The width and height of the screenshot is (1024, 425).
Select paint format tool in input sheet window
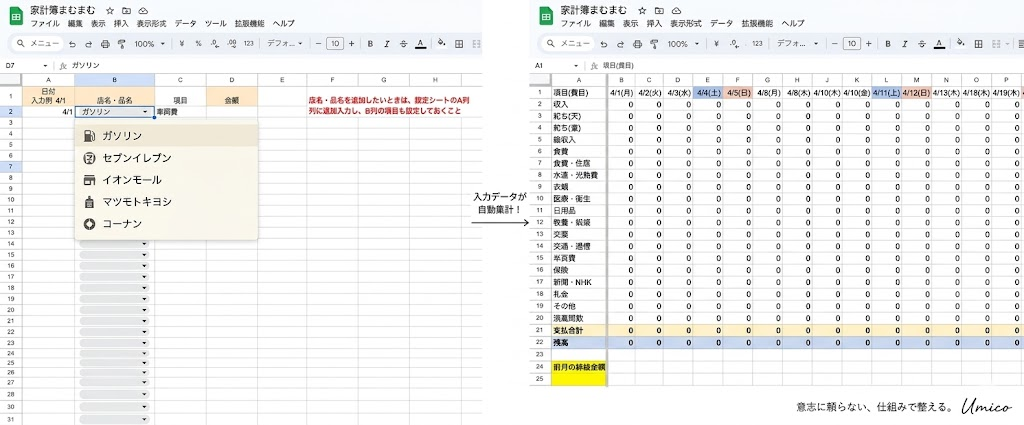coord(121,44)
